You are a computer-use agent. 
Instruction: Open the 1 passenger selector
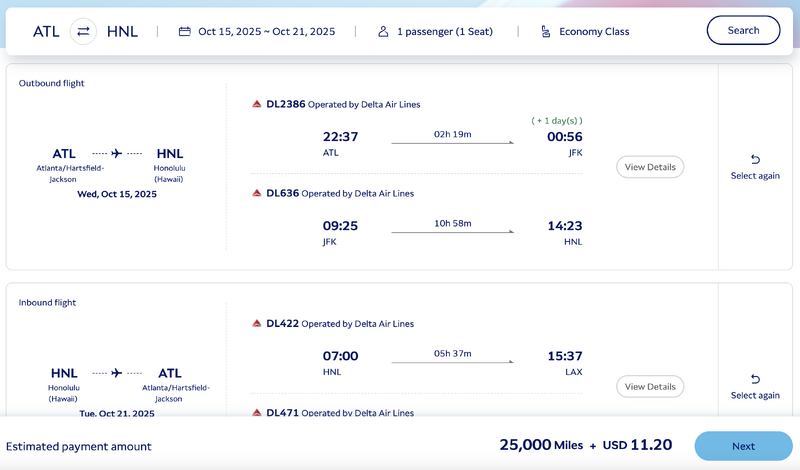444,31
